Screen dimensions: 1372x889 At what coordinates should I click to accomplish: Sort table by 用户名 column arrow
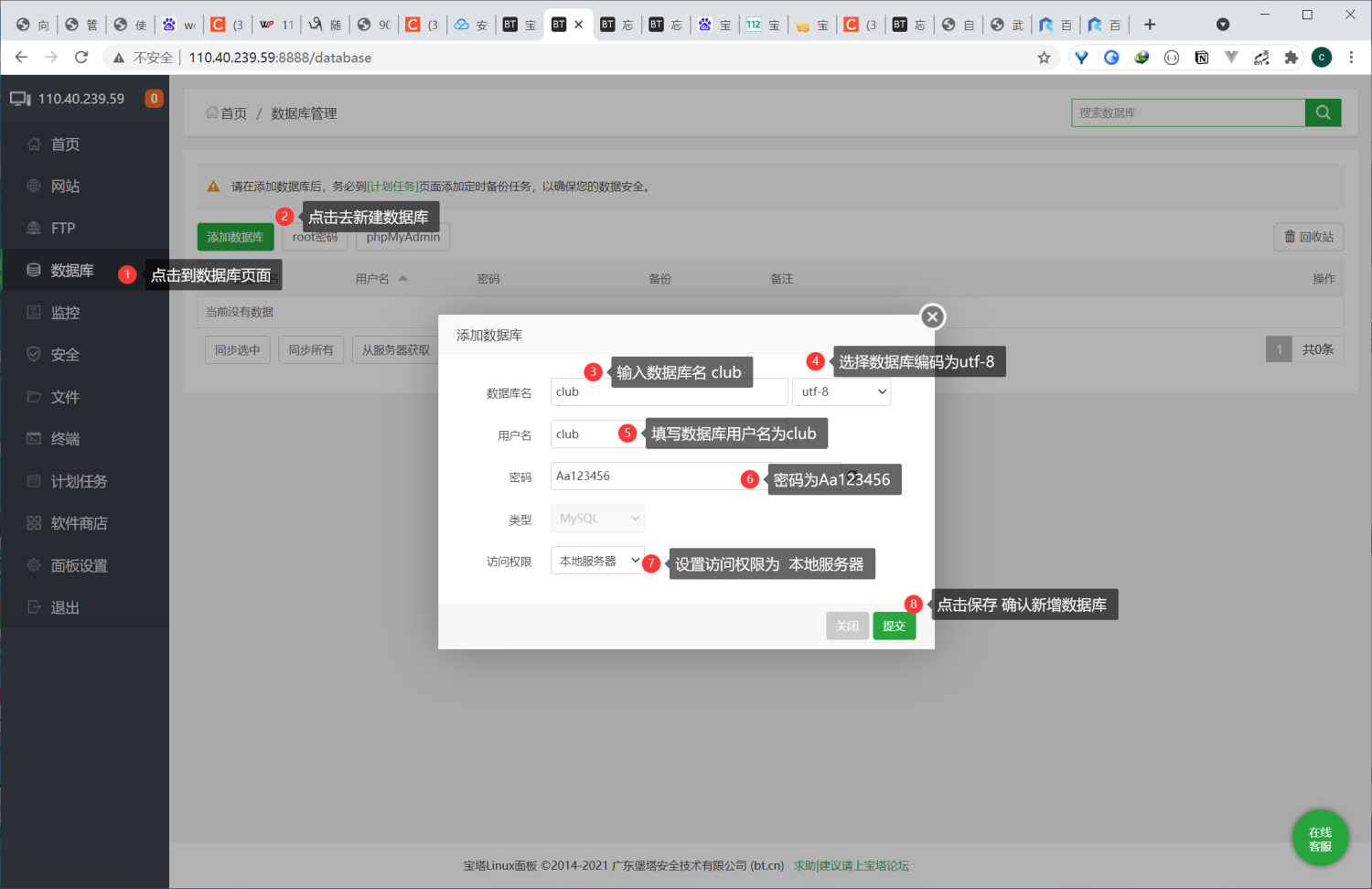coord(403,278)
